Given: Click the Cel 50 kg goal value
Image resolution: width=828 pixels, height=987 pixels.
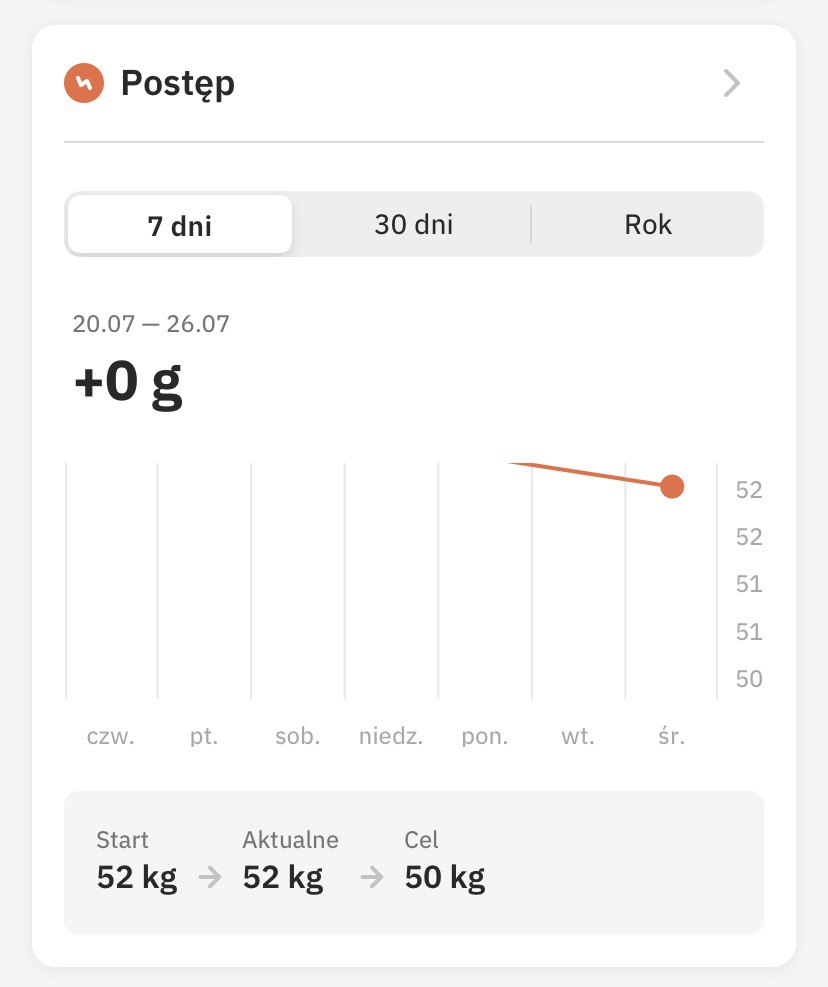Looking at the screenshot, I should tap(445, 877).
